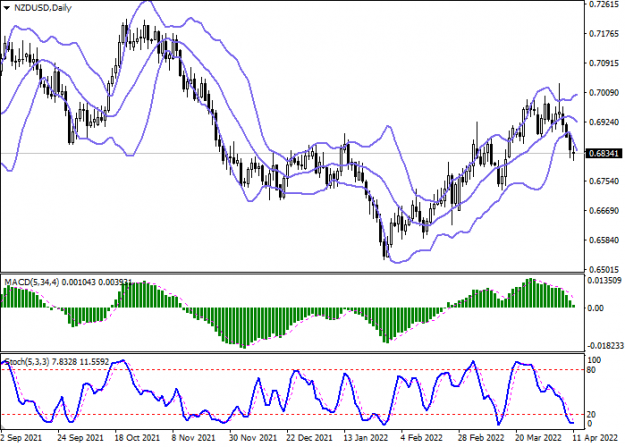
Task: Click the 0.71765 price axis value
Action: click(604, 34)
